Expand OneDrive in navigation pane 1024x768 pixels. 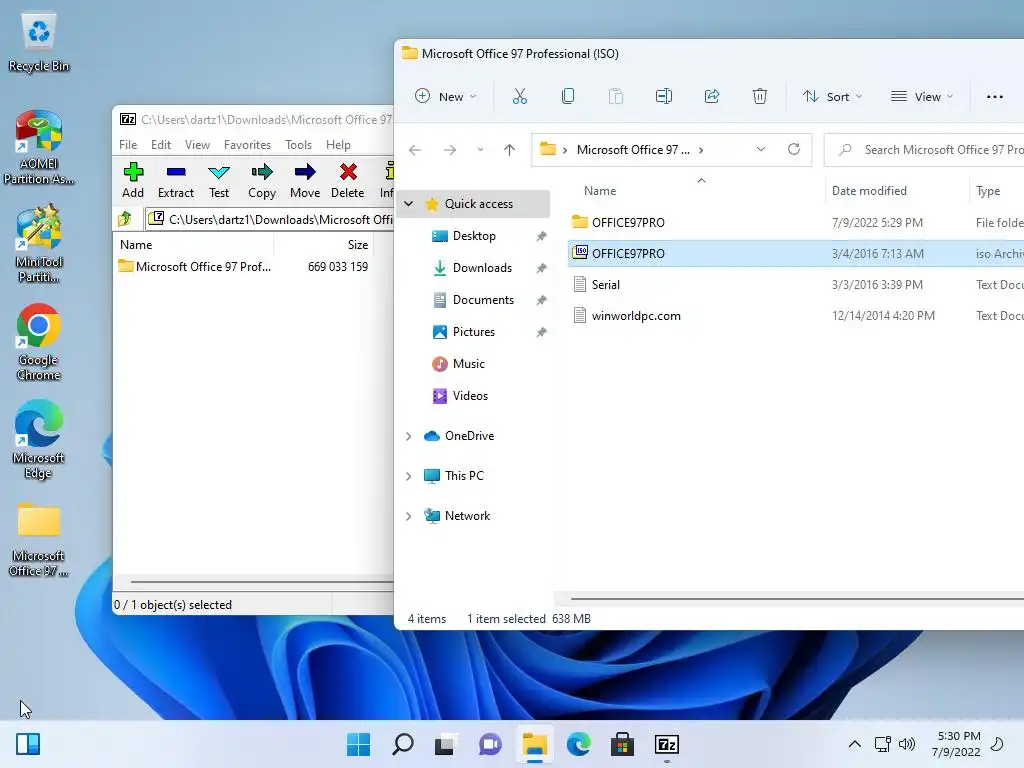pos(409,436)
